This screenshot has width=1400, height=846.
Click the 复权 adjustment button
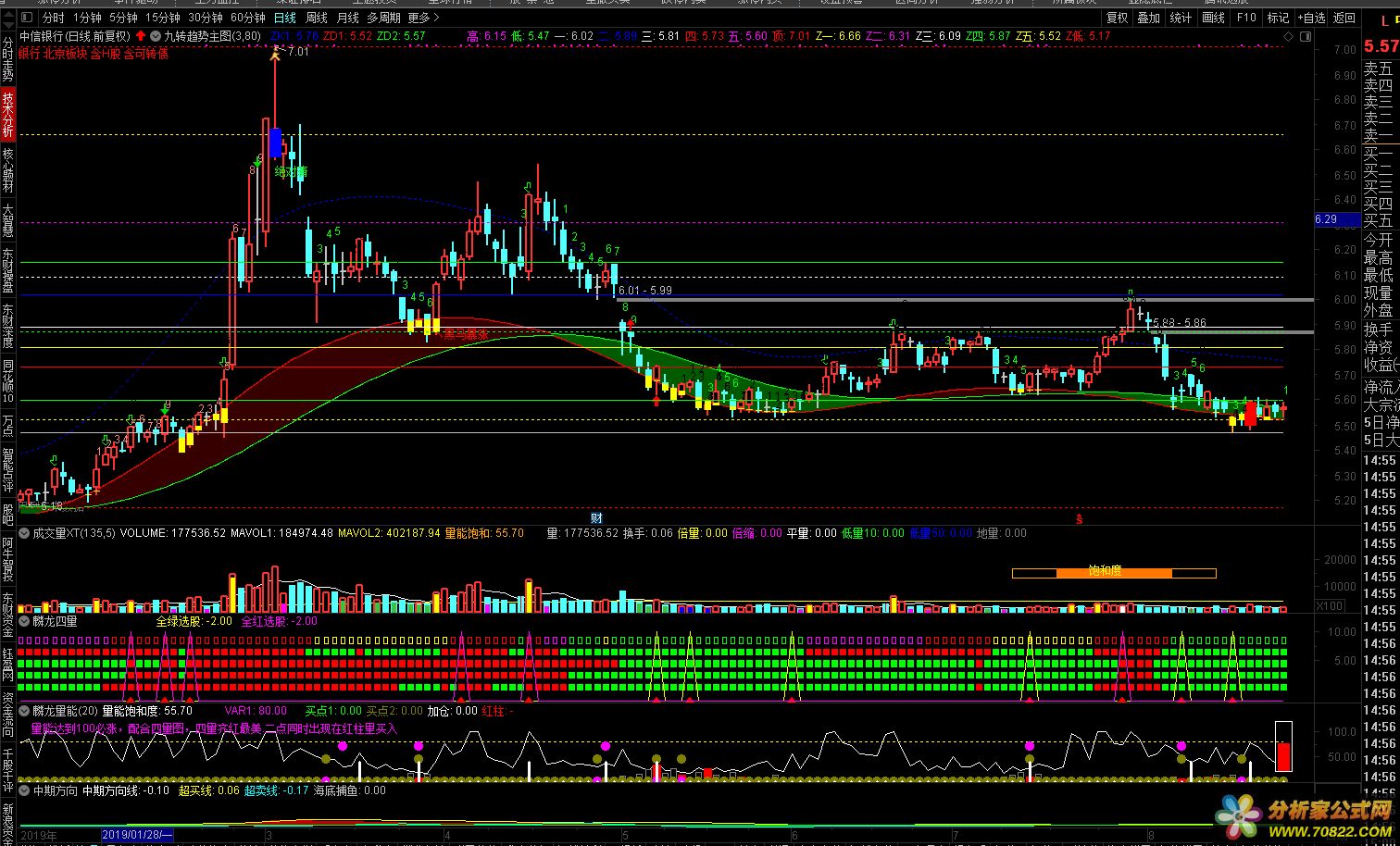click(1118, 18)
